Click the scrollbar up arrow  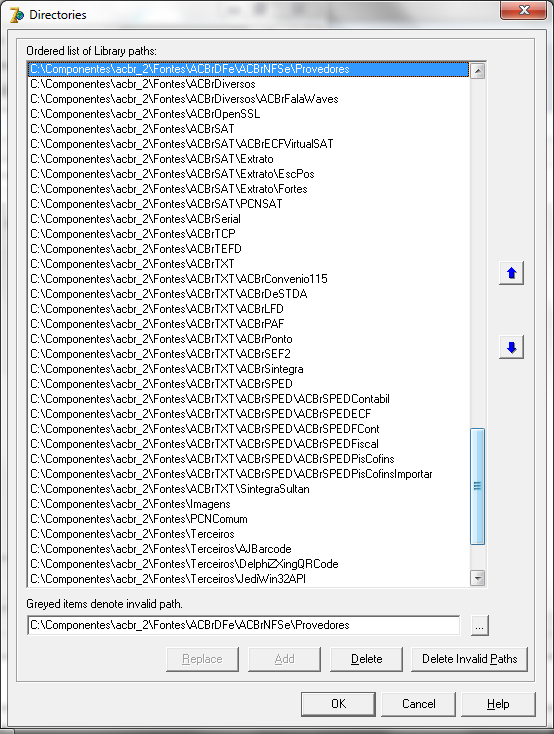pyautogui.click(x=477, y=71)
